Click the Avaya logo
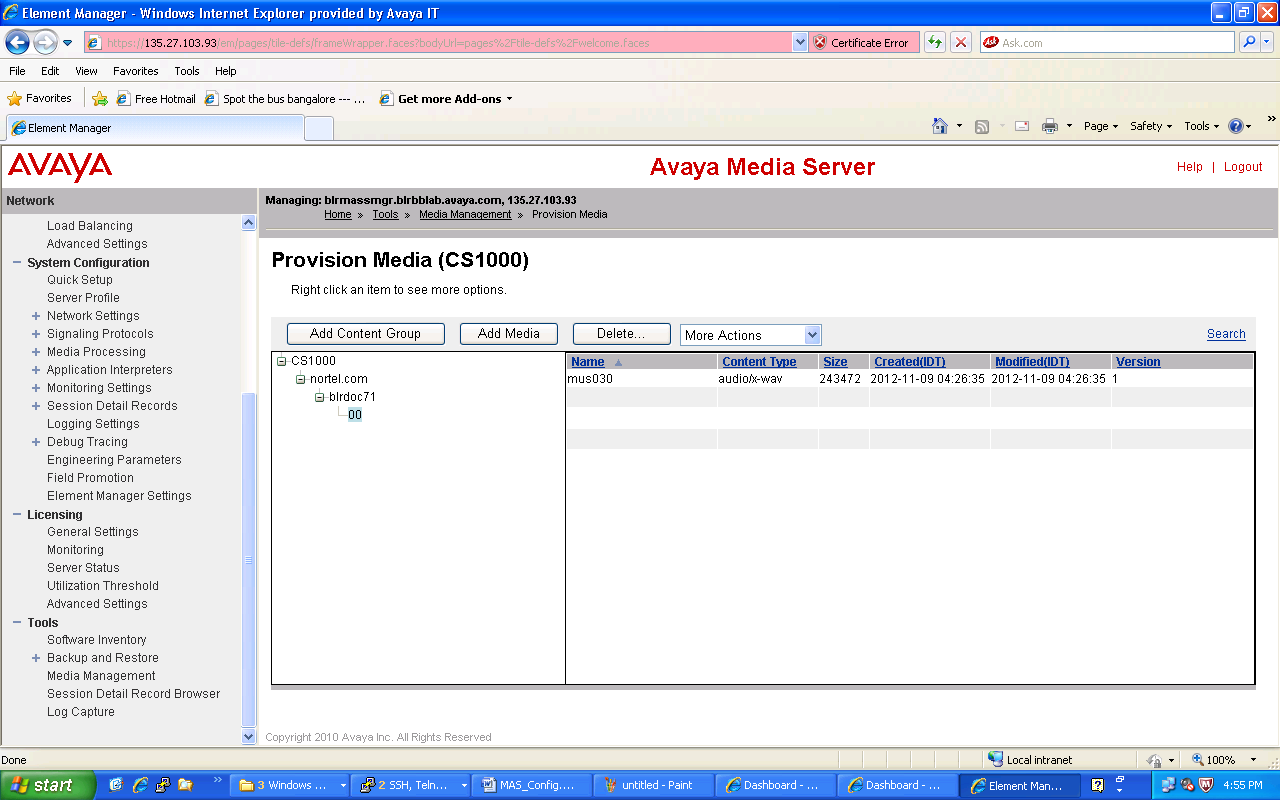This screenshot has width=1280, height=800. pos(60,167)
